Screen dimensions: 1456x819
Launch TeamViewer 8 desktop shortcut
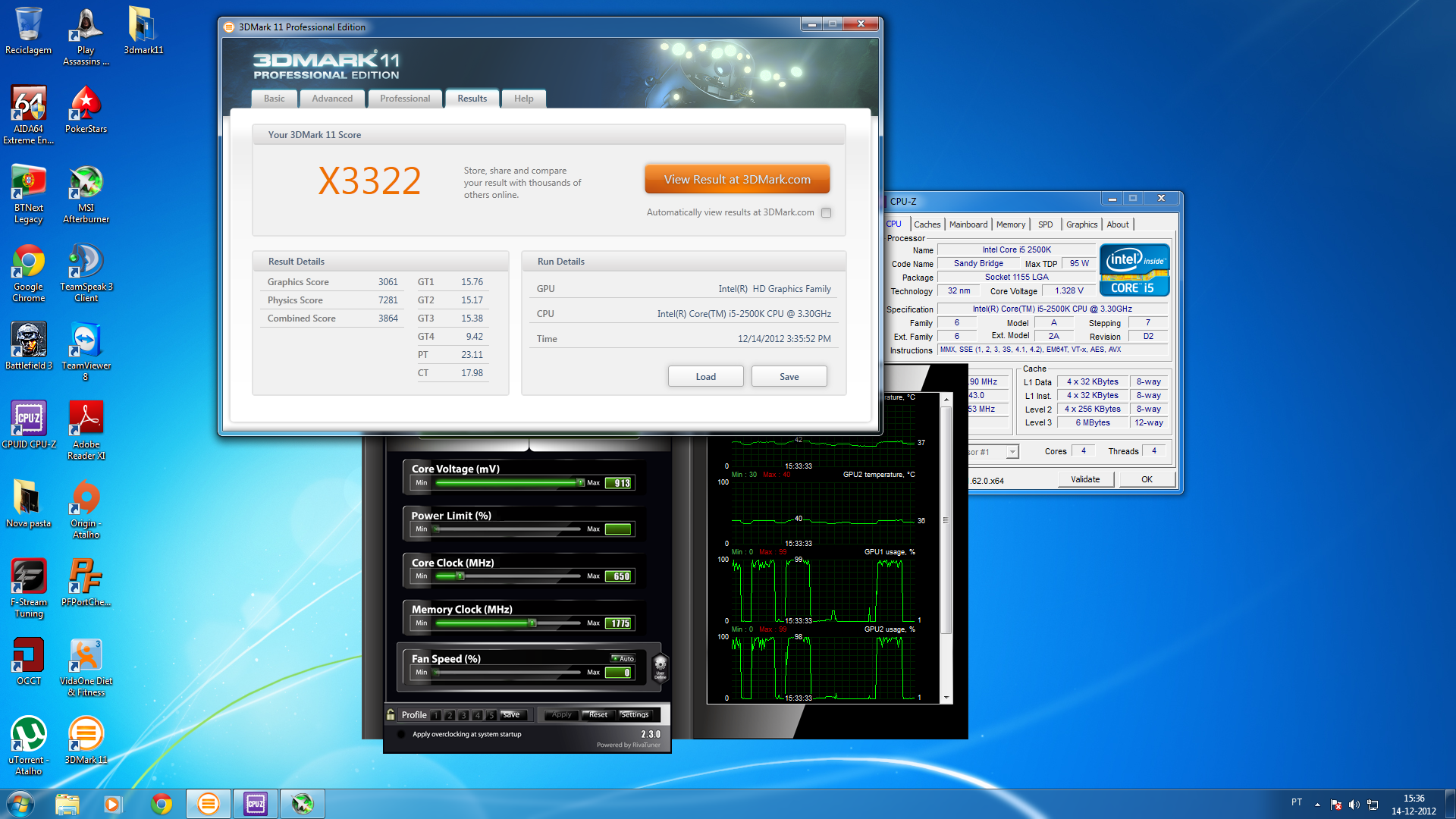pos(86,351)
